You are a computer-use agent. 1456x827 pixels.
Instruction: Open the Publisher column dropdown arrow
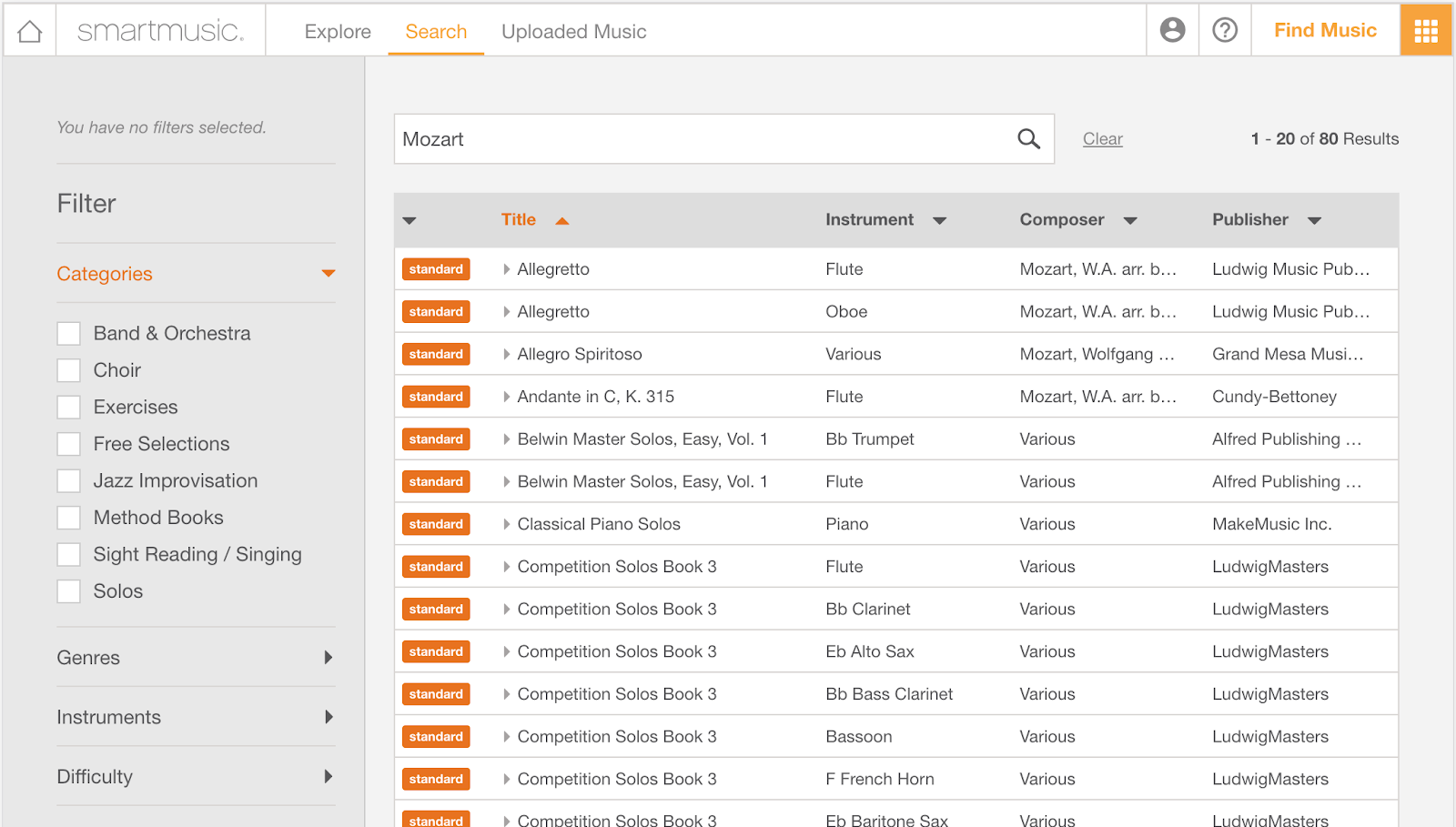pyautogui.click(x=1314, y=220)
